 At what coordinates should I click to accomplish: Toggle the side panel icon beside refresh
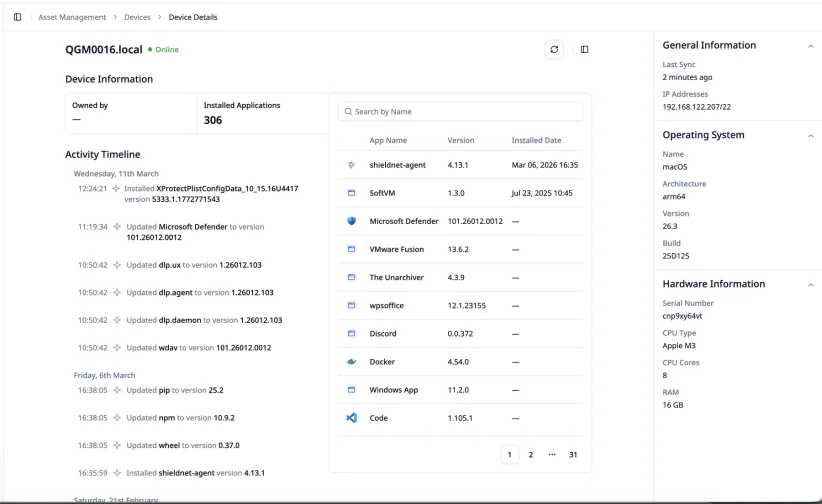pyautogui.click(x=585, y=49)
